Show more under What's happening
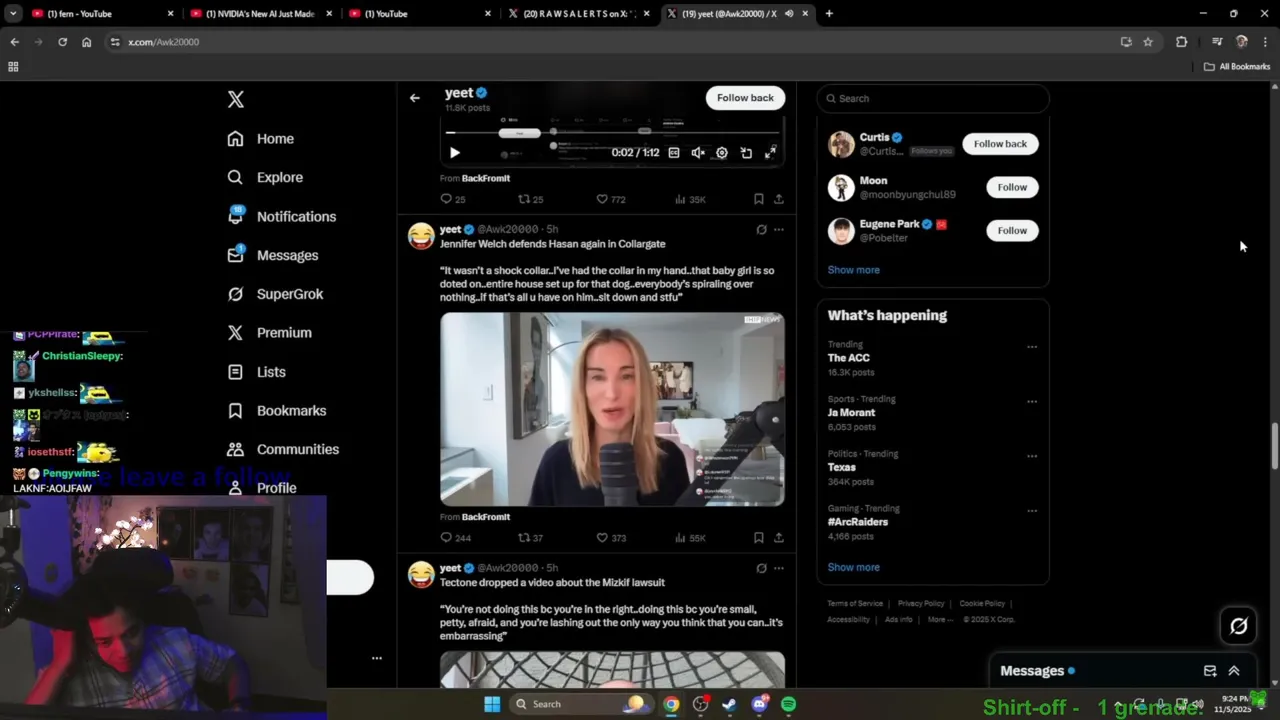 click(853, 567)
